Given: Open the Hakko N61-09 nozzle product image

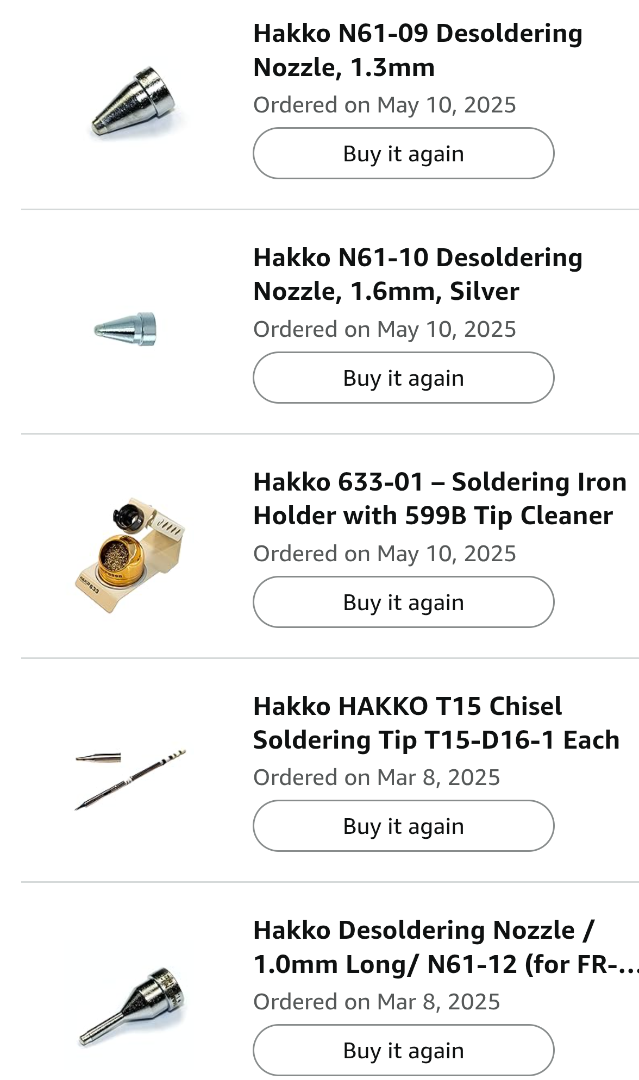Looking at the screenshot, I should pyautogui.click(x=139, y=101).
